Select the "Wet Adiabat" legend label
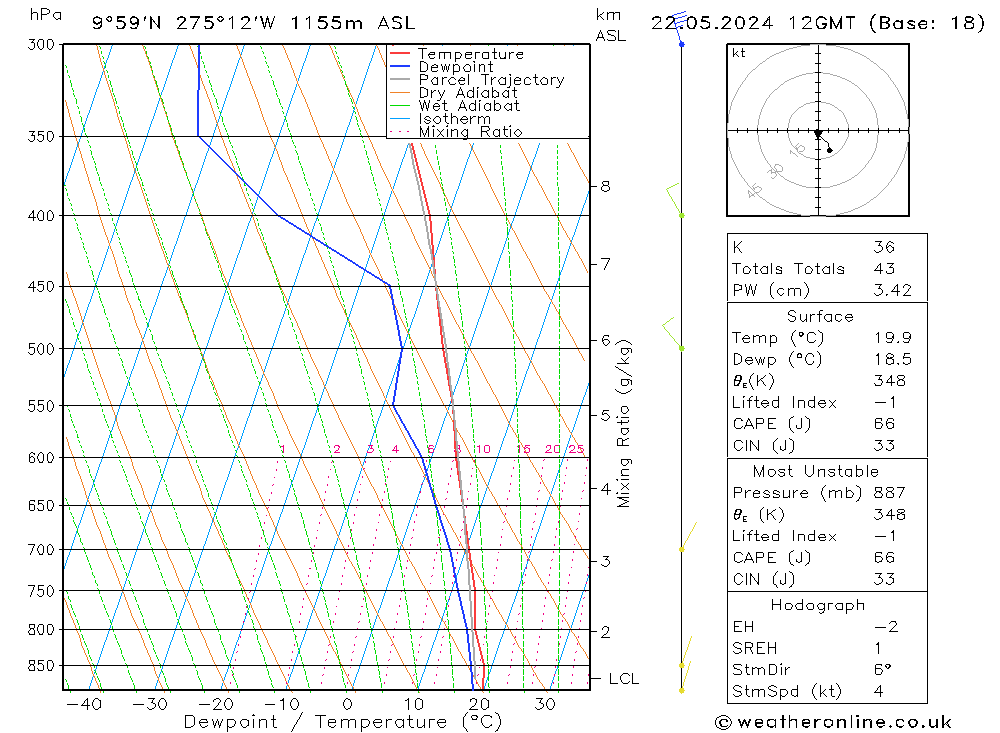This screenshot has width=1000, height=733. 469,106
